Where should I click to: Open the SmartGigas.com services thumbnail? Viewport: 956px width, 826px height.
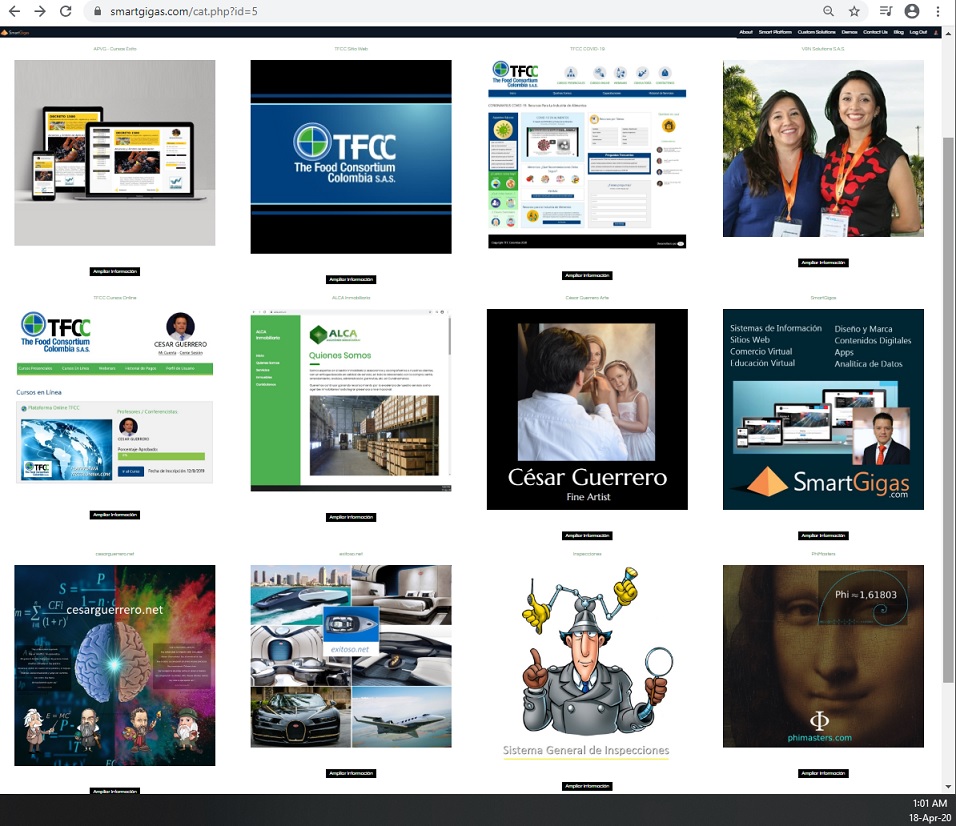click(x=823, y=409)
